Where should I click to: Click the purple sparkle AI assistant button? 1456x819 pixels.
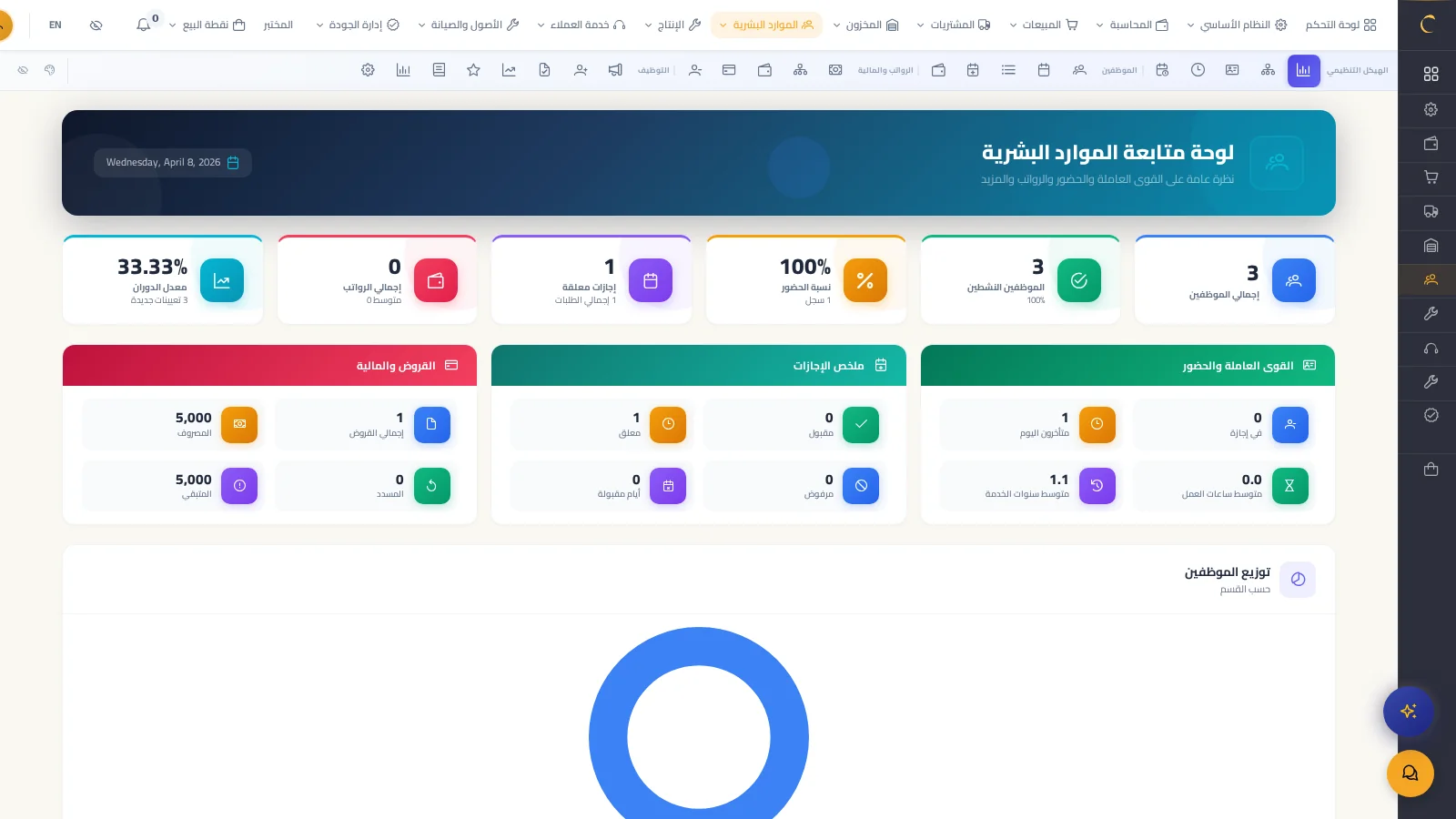[1409, 711]
